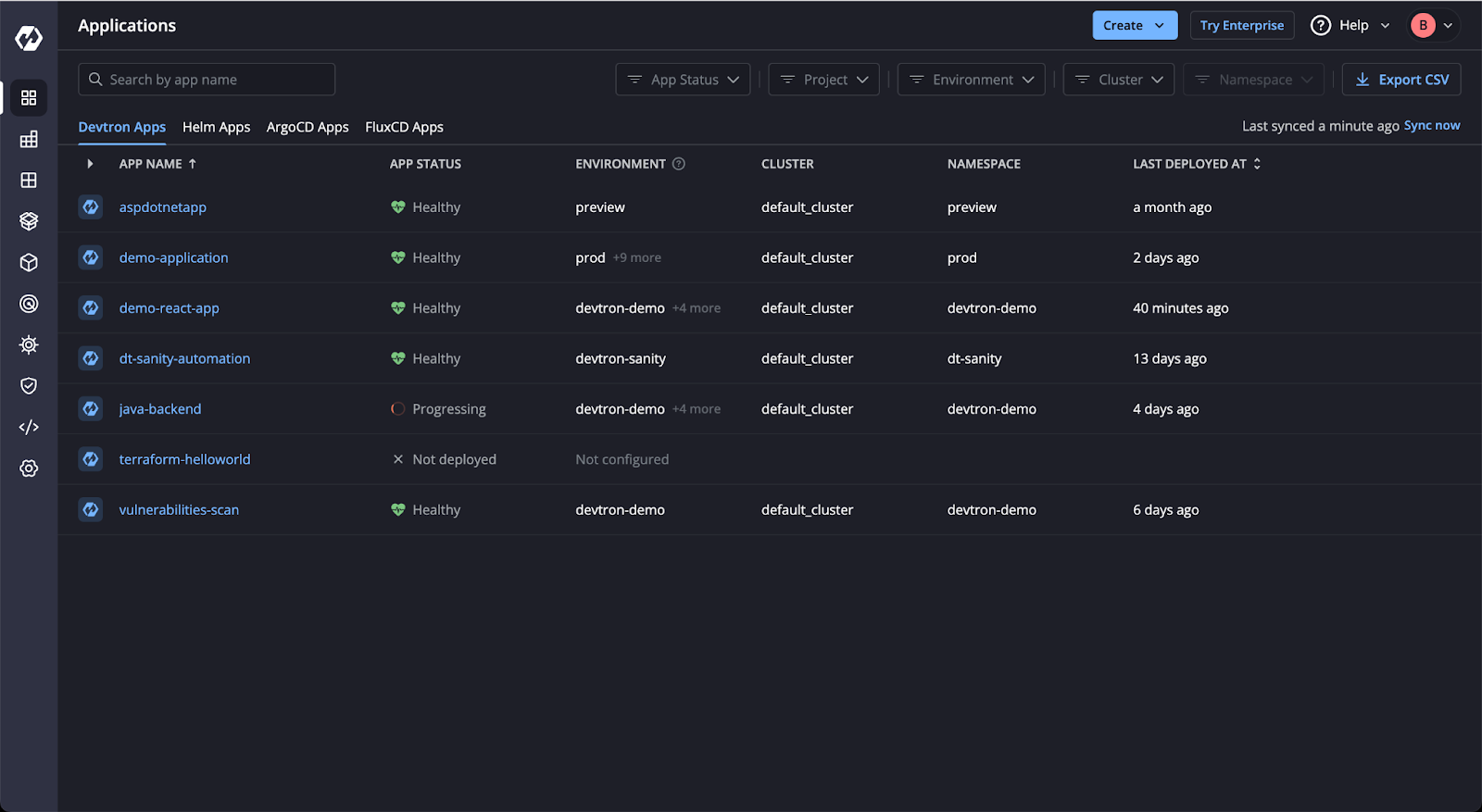Expand all rows using header arrow
Image resolution: width=1482 pixels, height=812 pixels.
(x=90, y=164)
